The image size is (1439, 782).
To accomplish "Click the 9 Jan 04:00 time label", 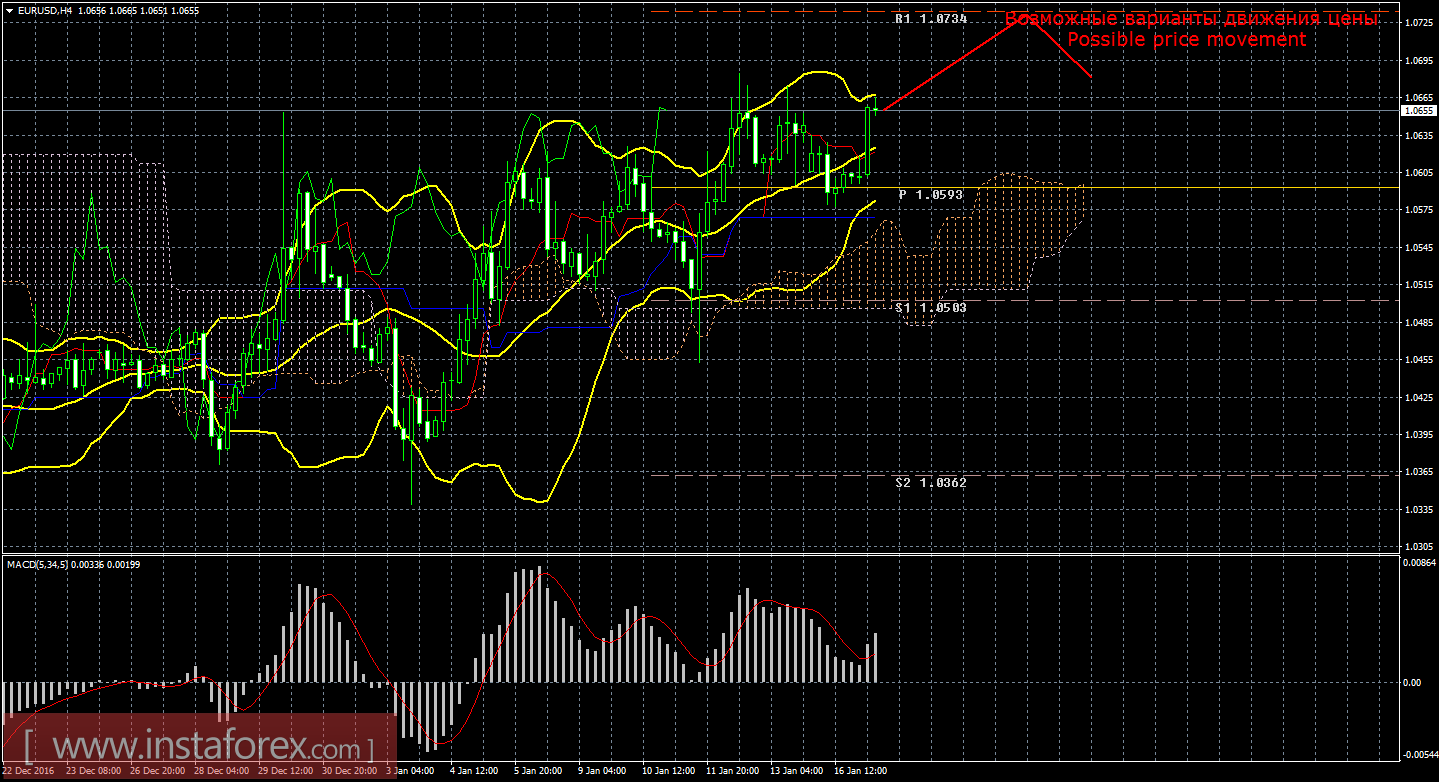I will 604,771.
